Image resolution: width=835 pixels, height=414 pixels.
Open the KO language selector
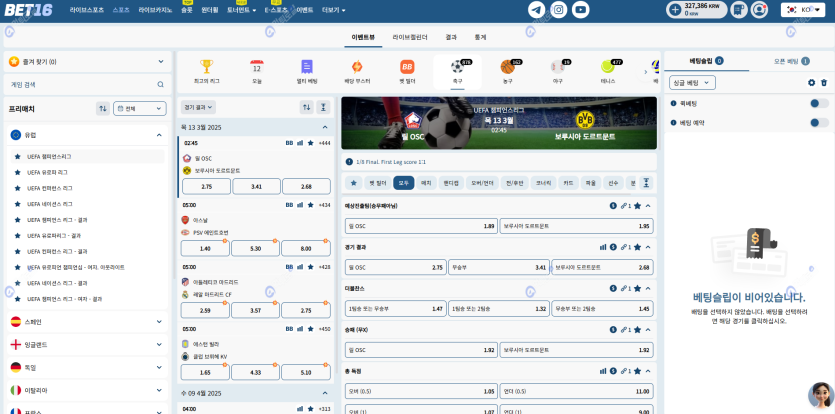pos(803,10)
